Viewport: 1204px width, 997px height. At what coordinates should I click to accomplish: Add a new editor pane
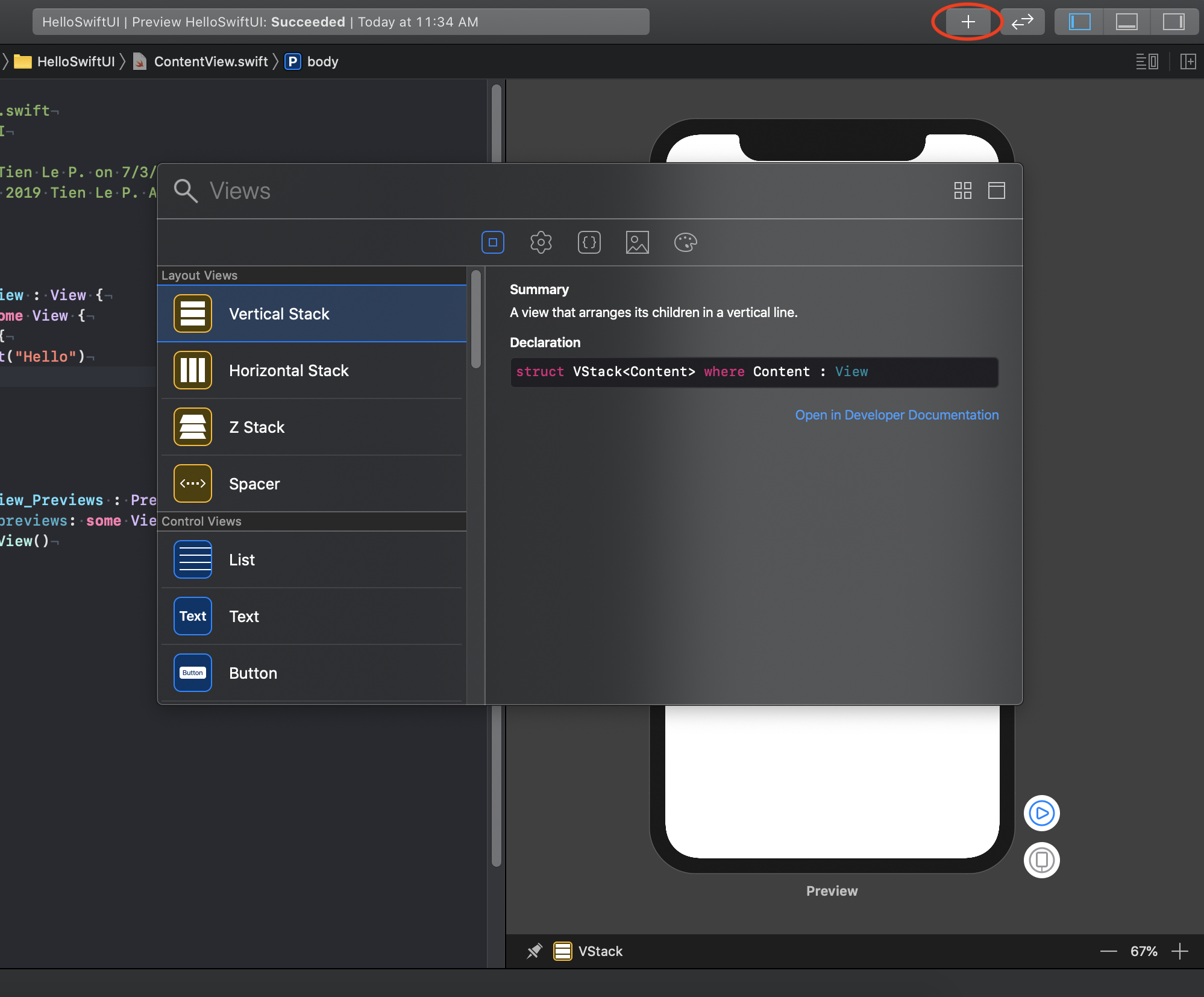pos(1188,61)
